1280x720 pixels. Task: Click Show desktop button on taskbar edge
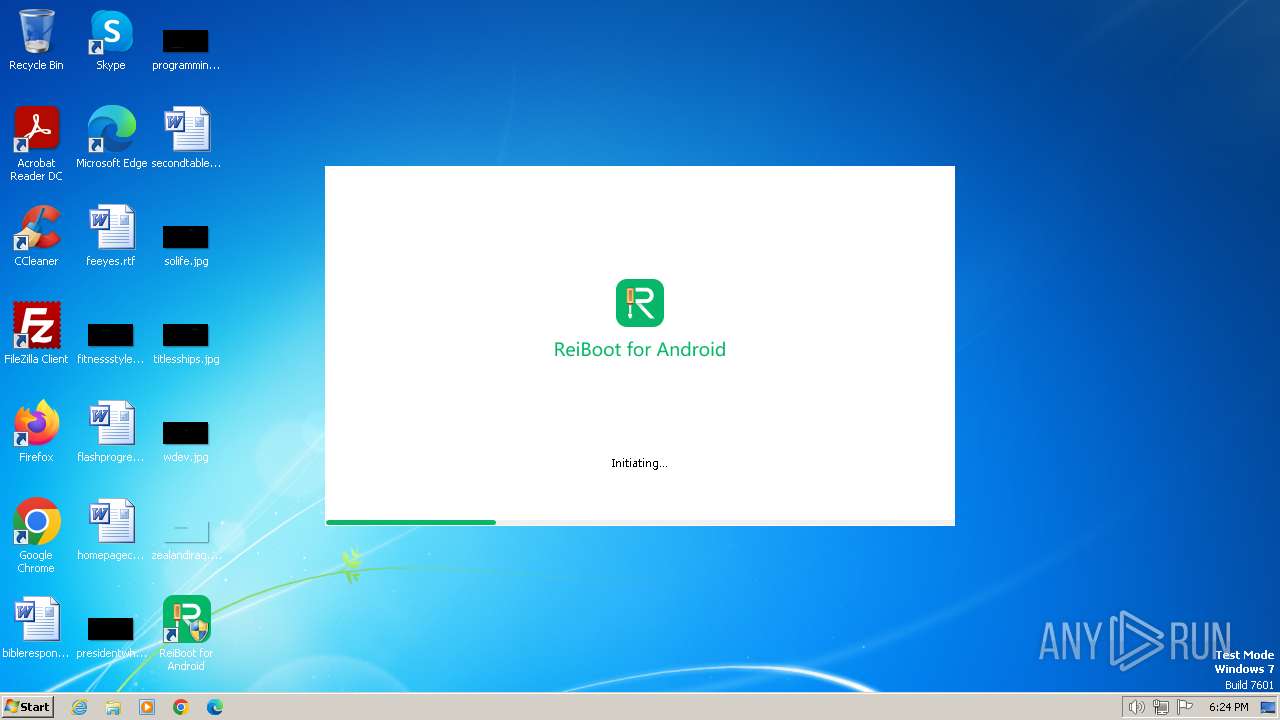pyautogui.click(x=1268, y=707)
